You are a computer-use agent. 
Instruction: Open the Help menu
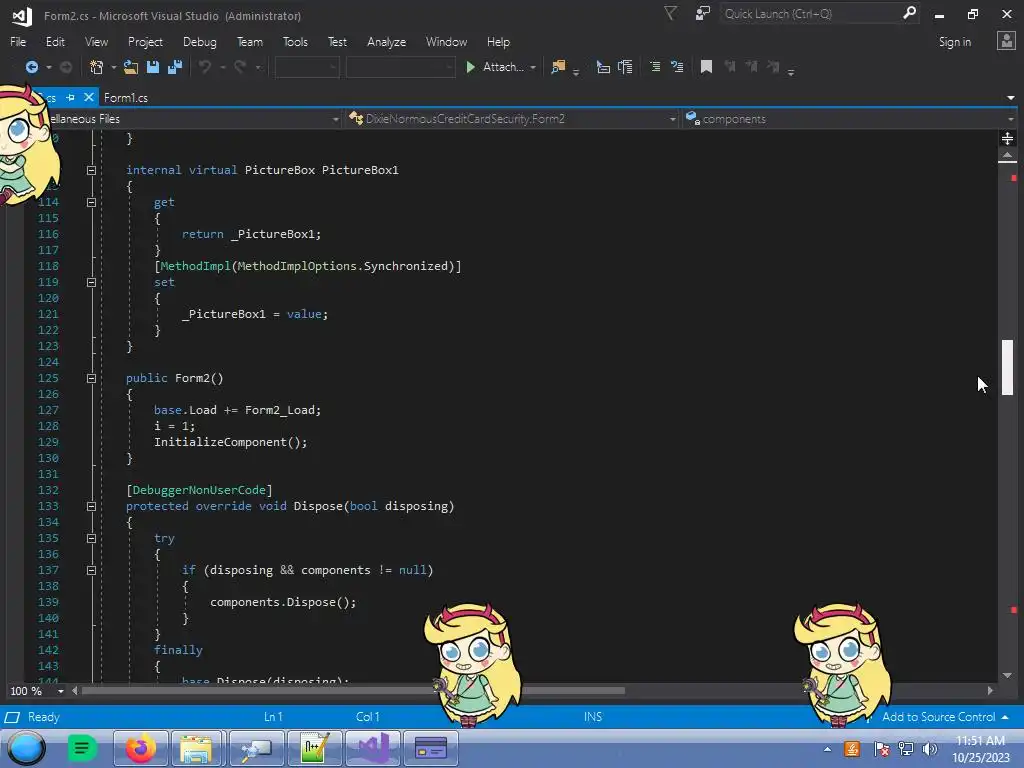[x=498, y=42]
